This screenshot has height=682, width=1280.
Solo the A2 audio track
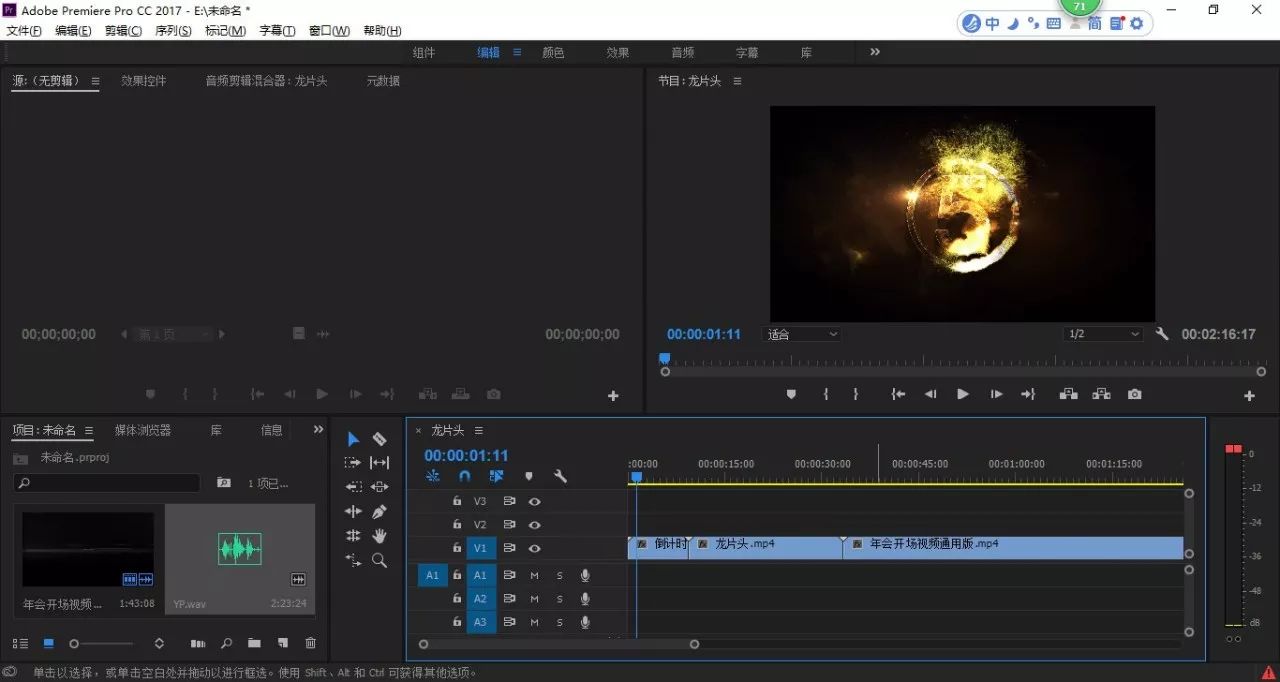pos(560,598)
